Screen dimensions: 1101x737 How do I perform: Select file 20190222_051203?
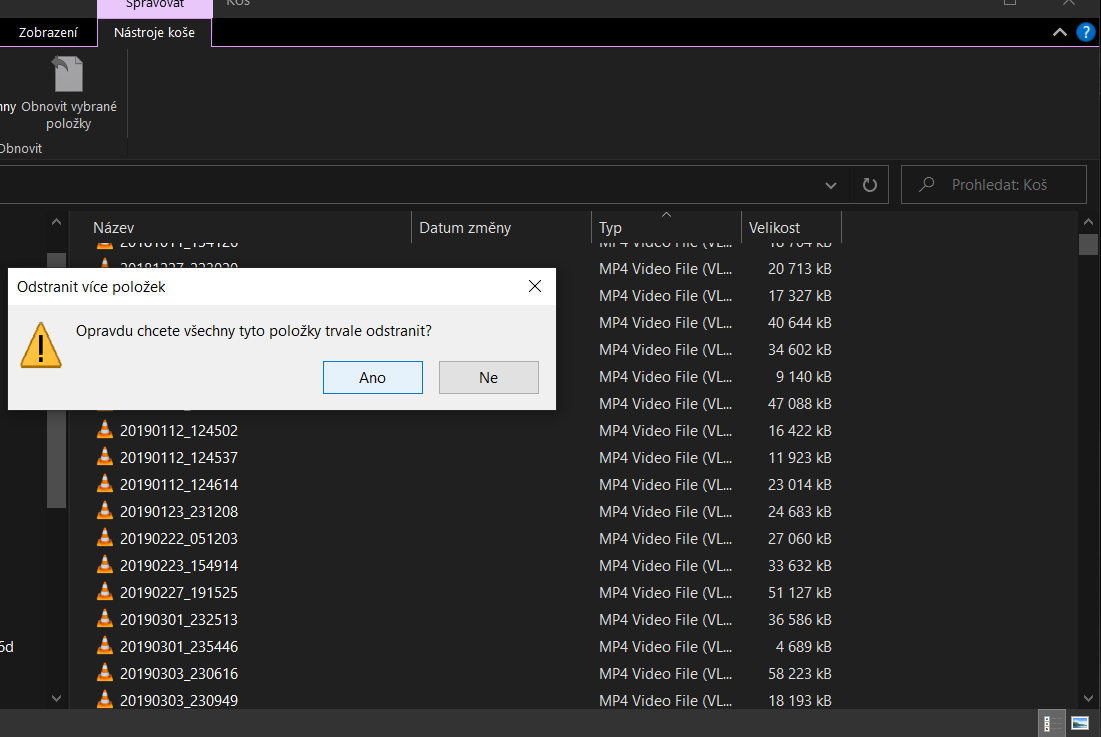(x=178, y=539)
